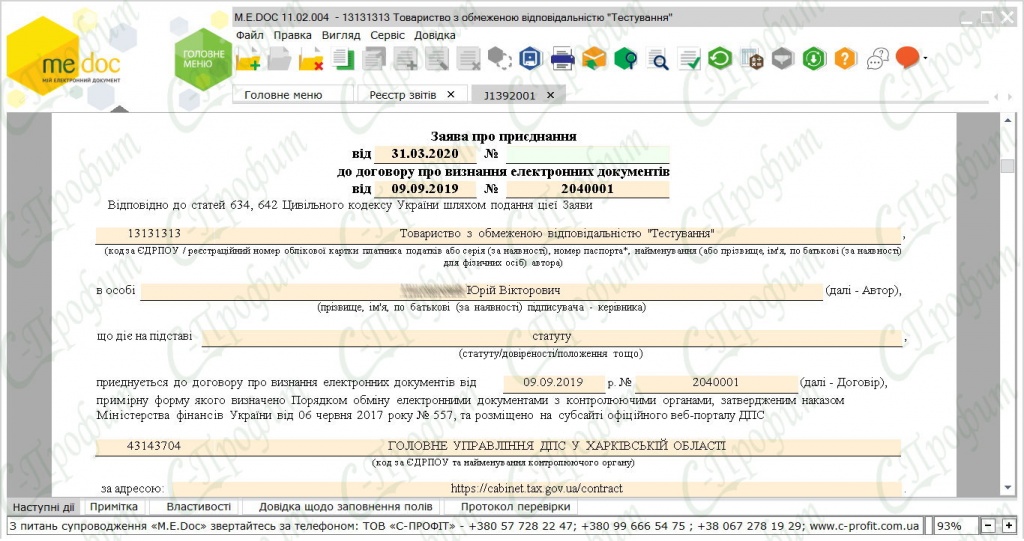The height and width of the screenshot is (541, 1024).
Task: Save the document with blue floppy icon
Action: [531, 59]
